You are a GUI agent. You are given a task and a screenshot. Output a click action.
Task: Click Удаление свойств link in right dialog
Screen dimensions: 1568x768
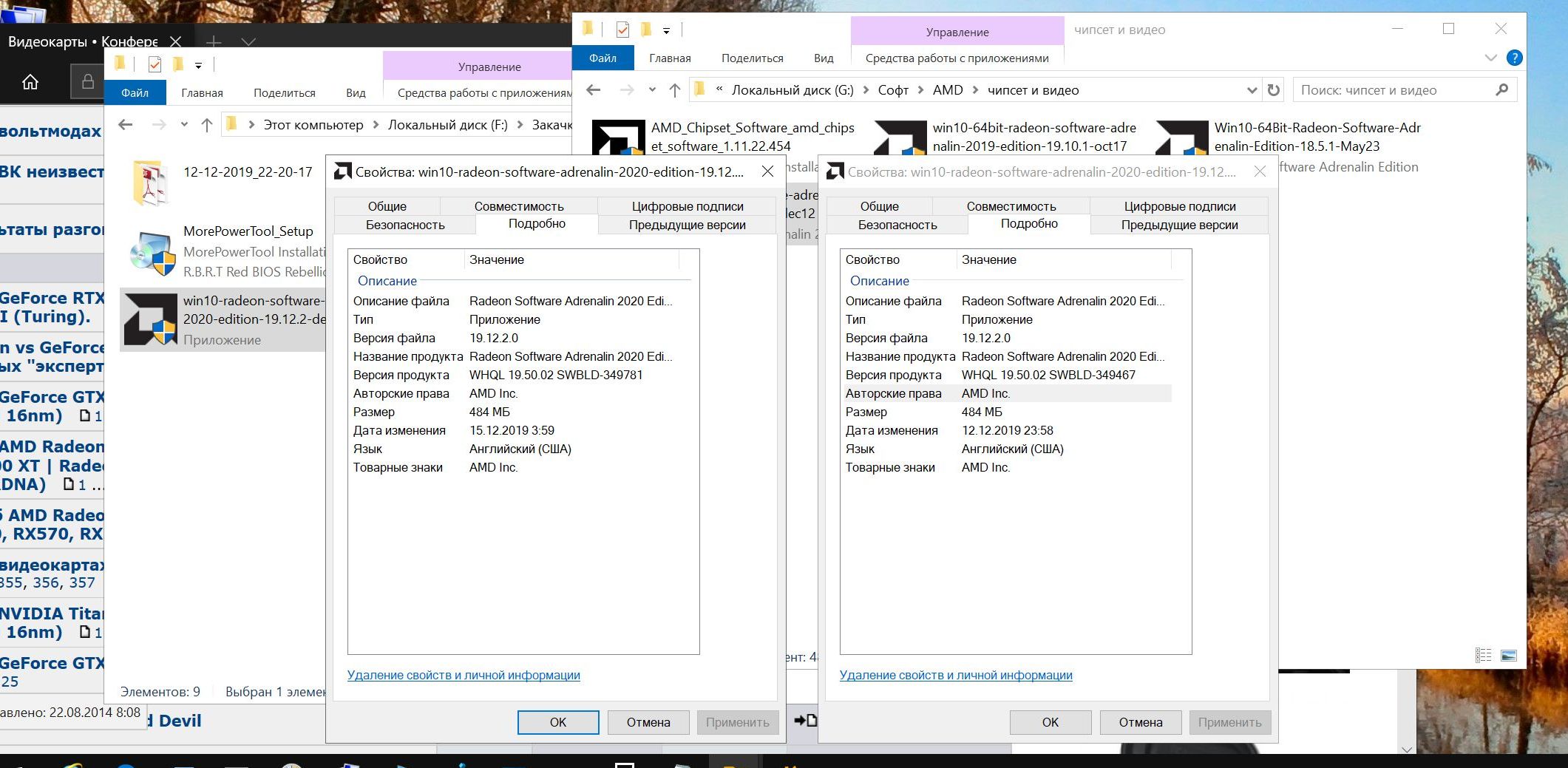(x=956, y=675)
